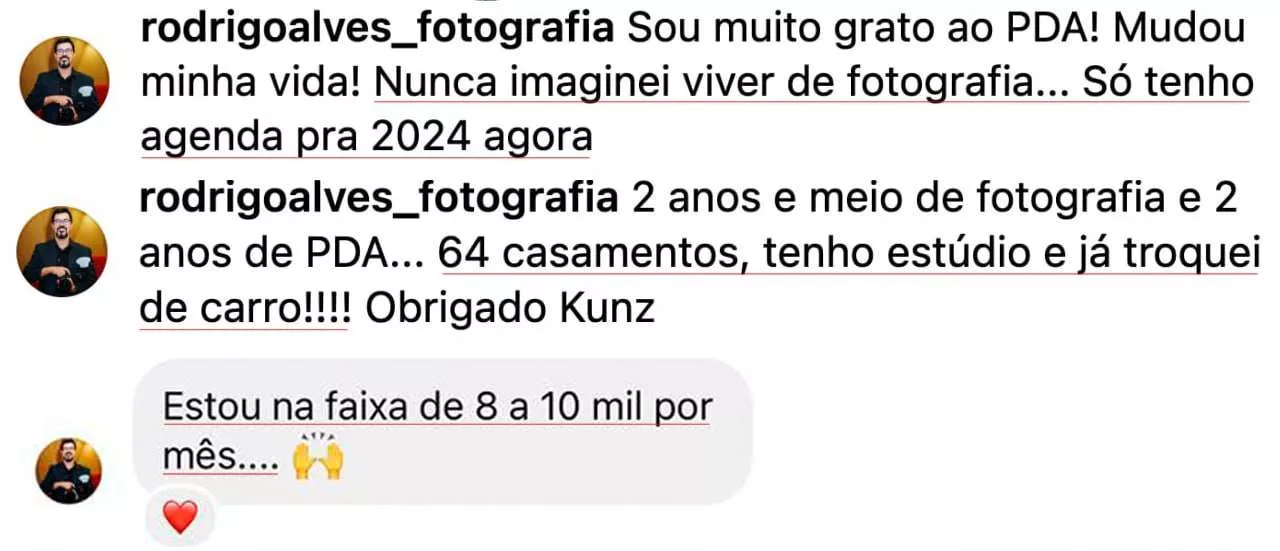Tap the raised hands emoji

317,459
